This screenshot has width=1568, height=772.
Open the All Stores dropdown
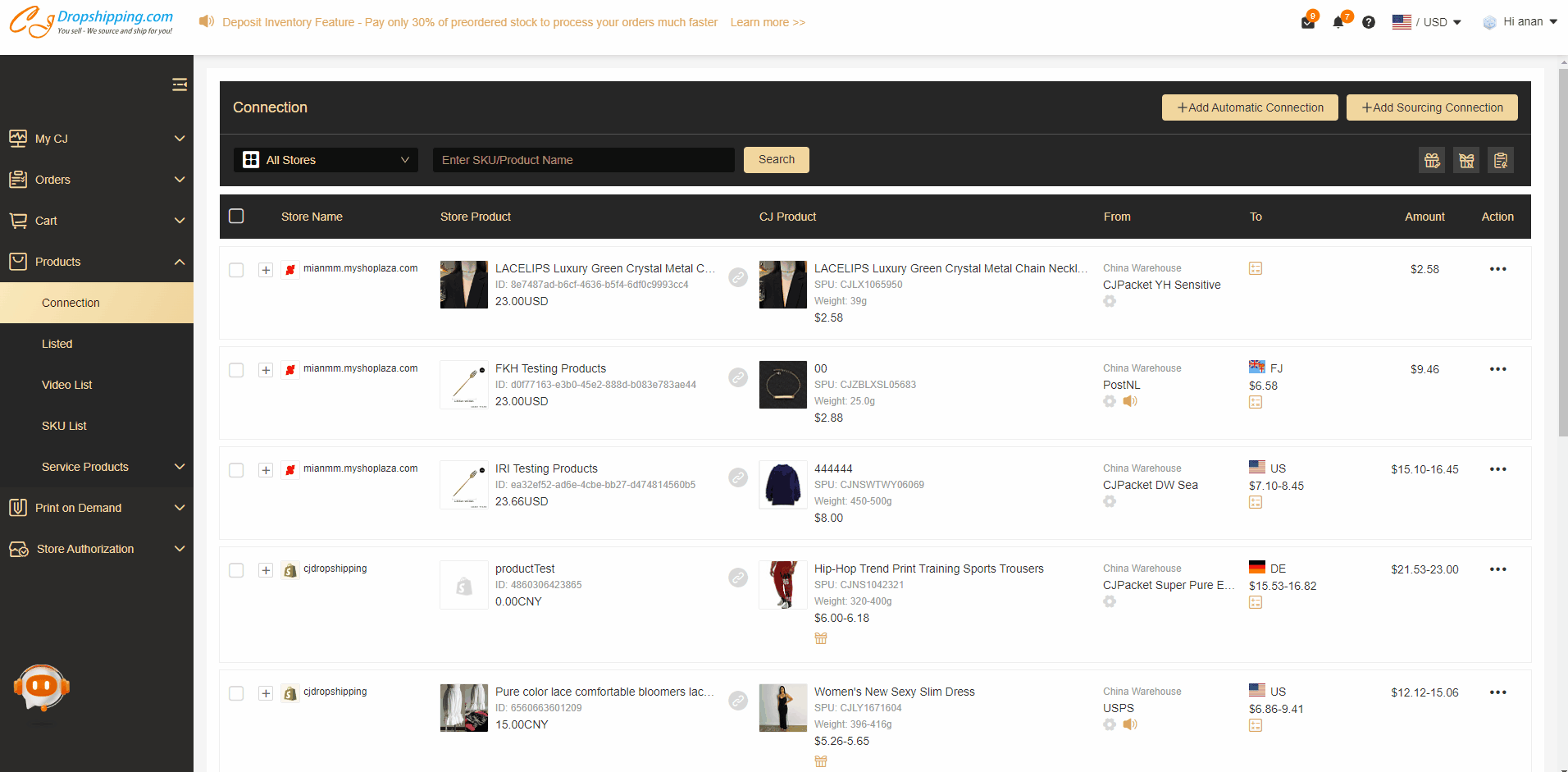326,160
